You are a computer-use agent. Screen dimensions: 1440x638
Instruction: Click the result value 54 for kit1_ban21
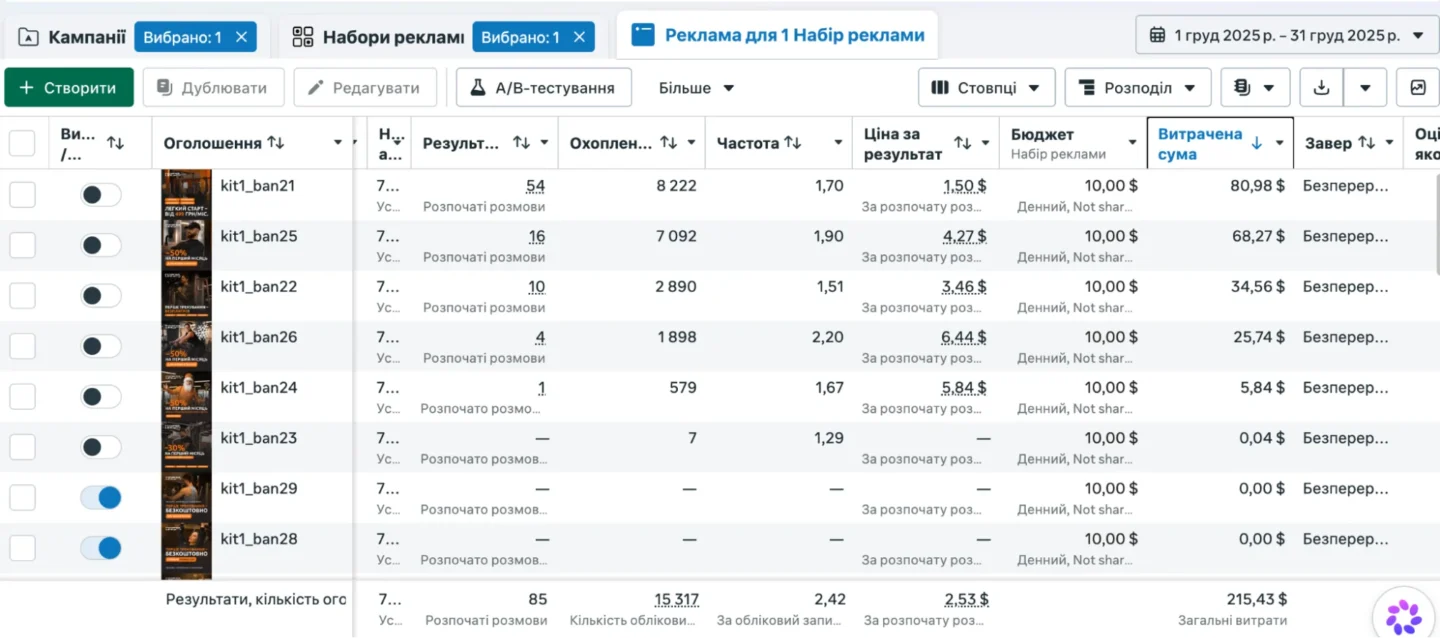tap(535, 186)
